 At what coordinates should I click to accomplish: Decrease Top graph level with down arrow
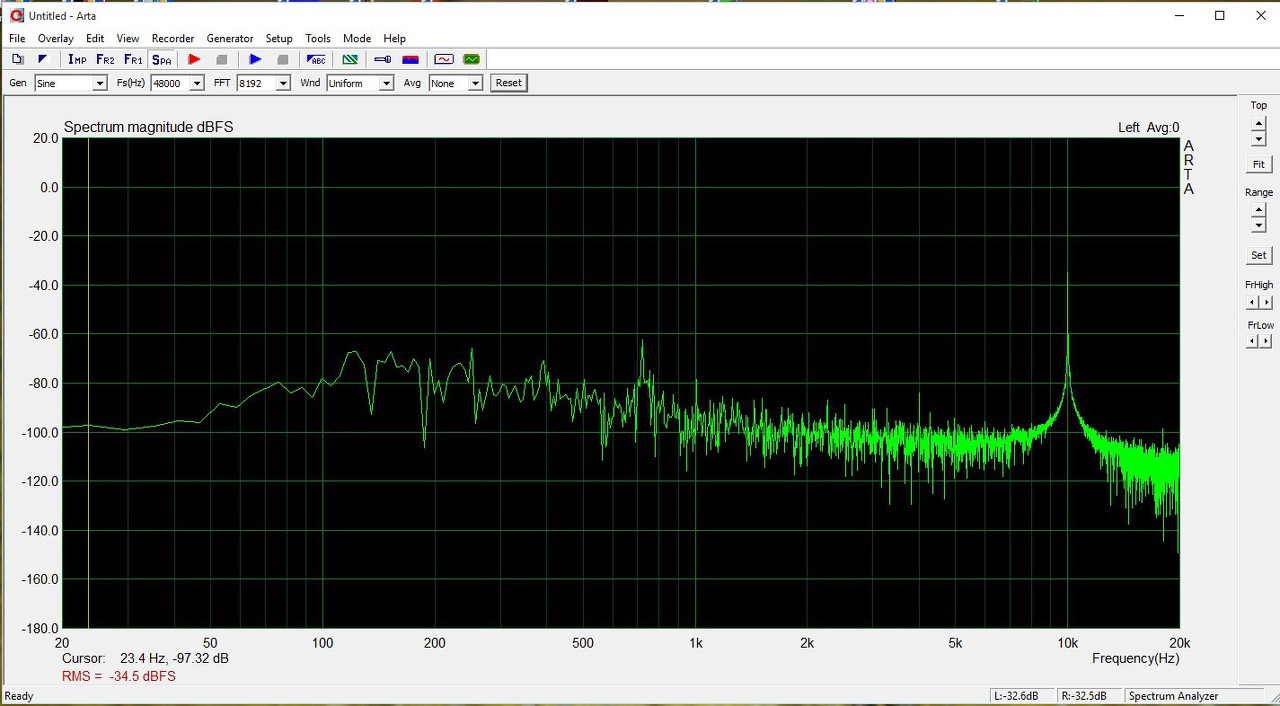point(1259,139)
